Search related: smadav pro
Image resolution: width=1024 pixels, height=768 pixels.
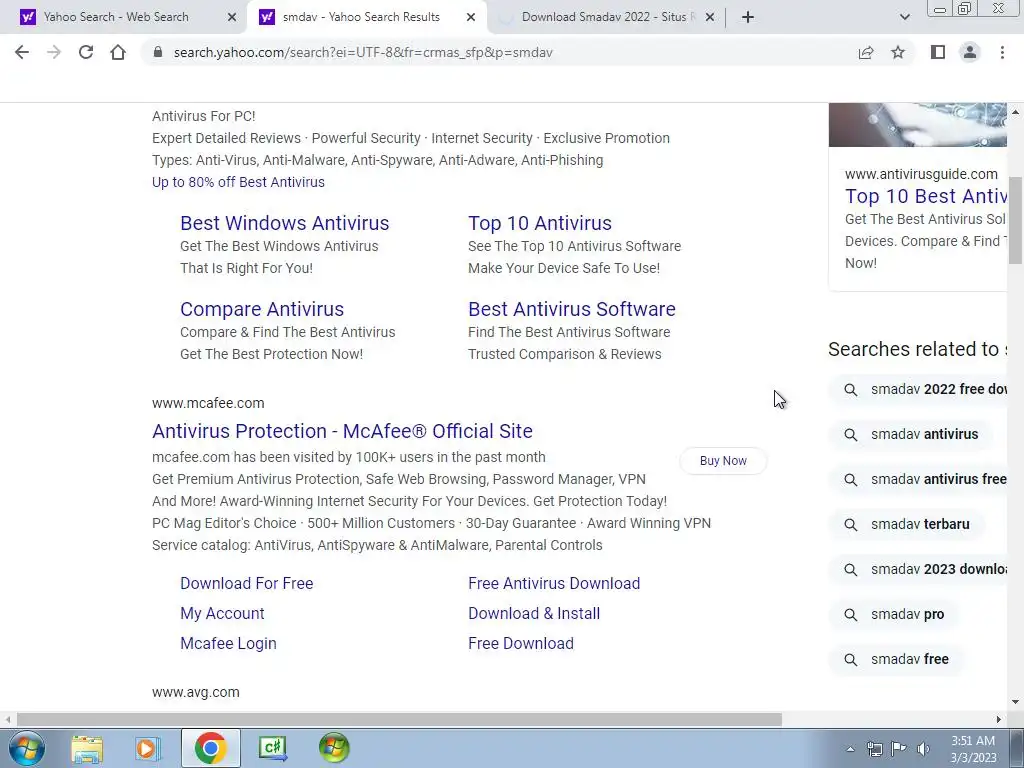[894, 615]
